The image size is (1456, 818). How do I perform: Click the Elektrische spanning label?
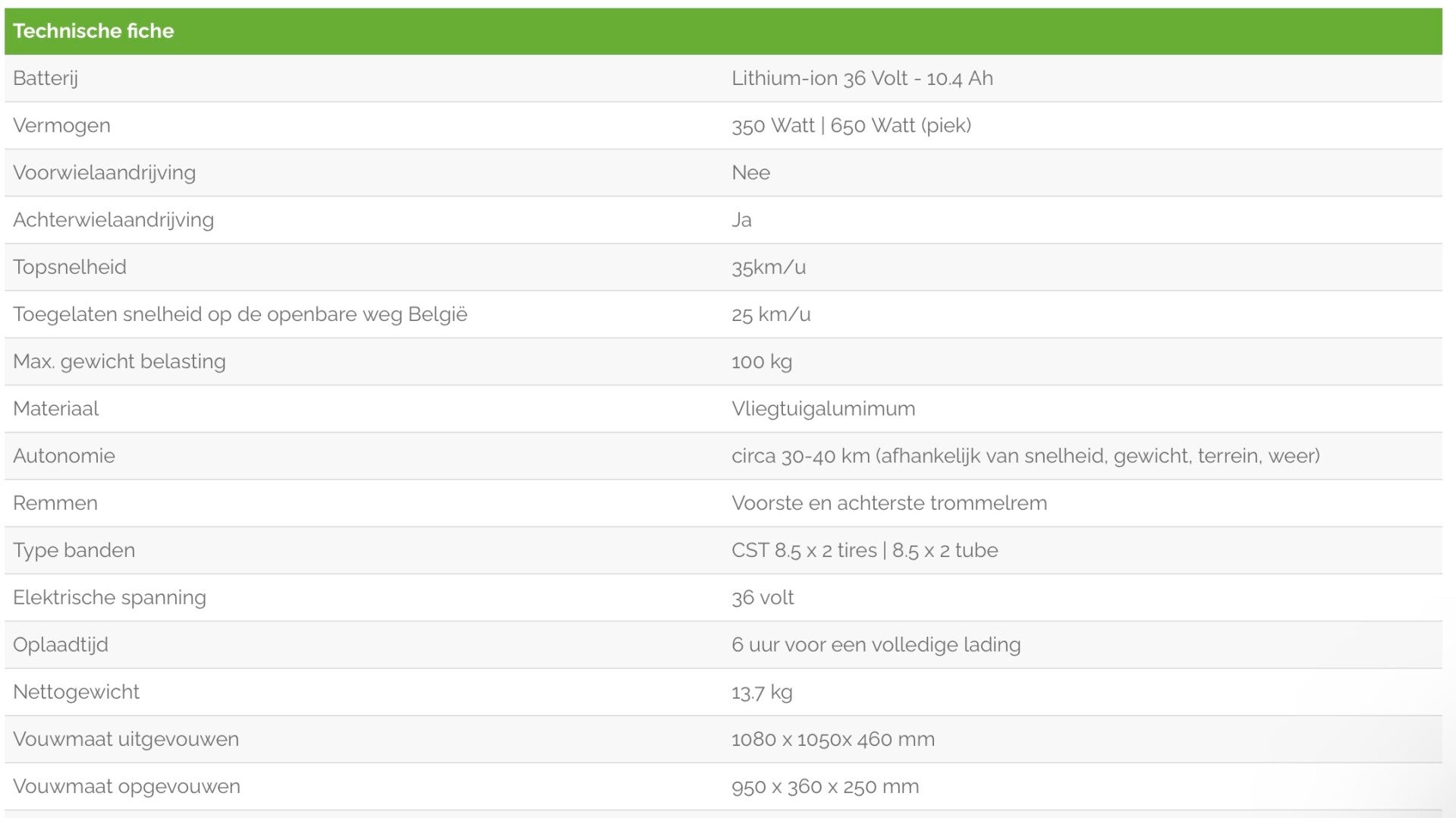pos(109,597)
